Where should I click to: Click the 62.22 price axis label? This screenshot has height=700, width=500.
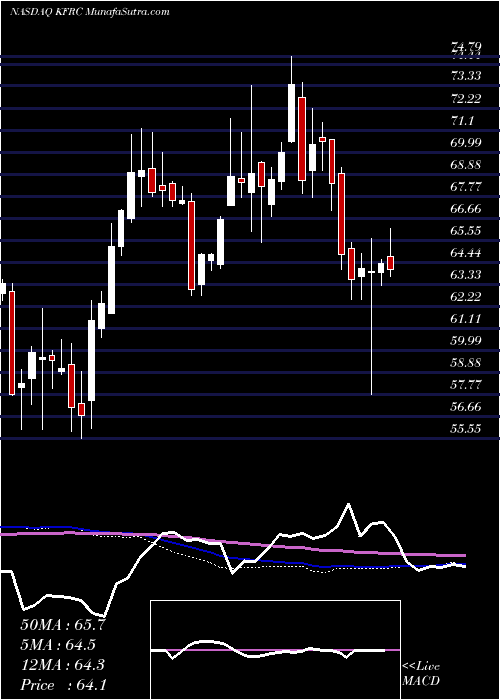pyautogui.click(x=466, y=297)
